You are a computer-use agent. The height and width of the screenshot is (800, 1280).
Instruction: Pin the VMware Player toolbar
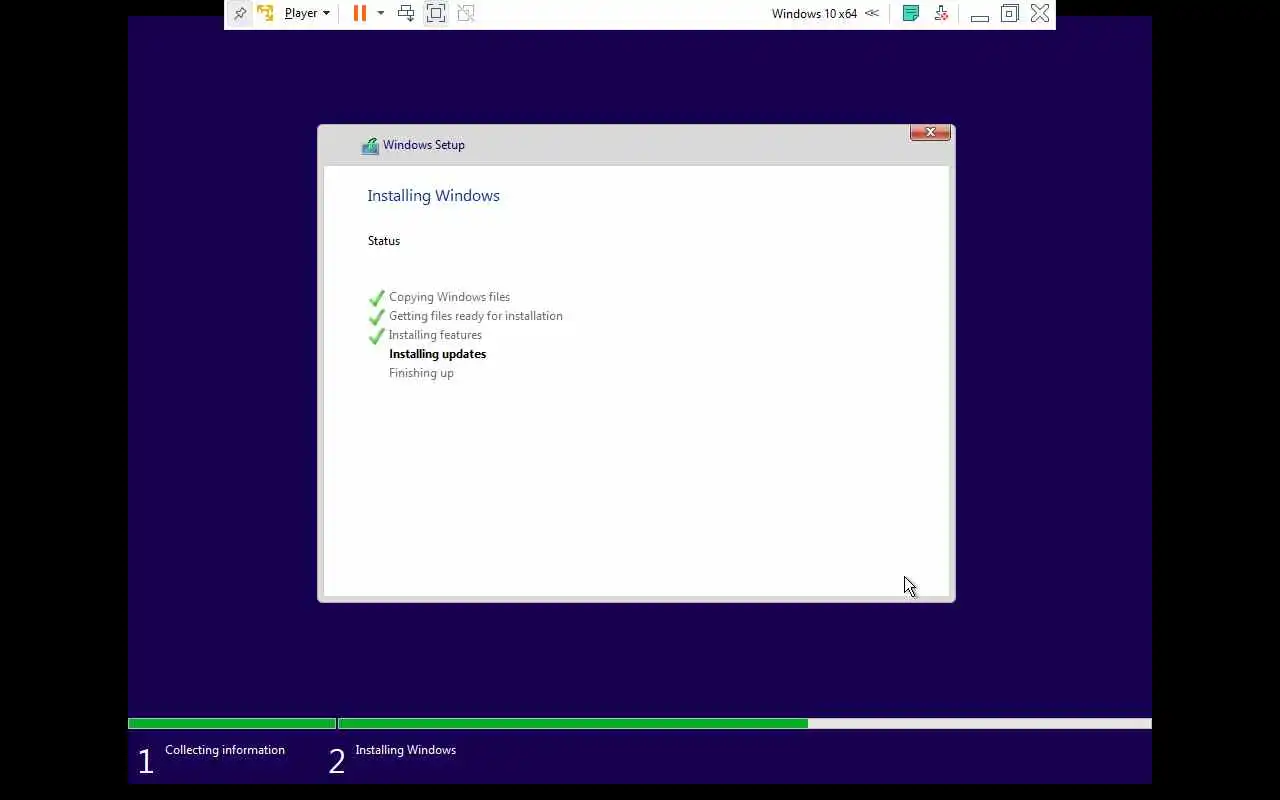coord(240,13)
